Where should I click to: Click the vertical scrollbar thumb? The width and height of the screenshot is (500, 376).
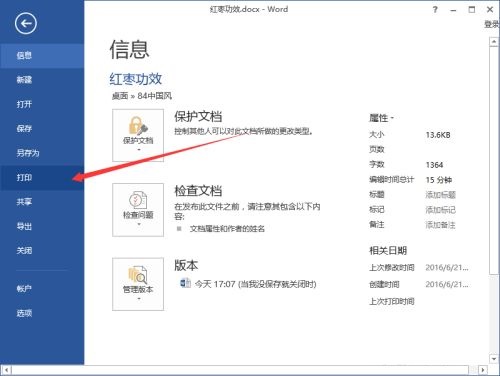coord(494,161)
